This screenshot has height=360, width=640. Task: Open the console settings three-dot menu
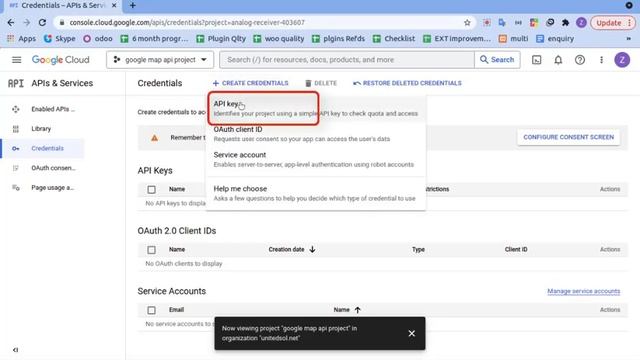[x=601, y=60]
